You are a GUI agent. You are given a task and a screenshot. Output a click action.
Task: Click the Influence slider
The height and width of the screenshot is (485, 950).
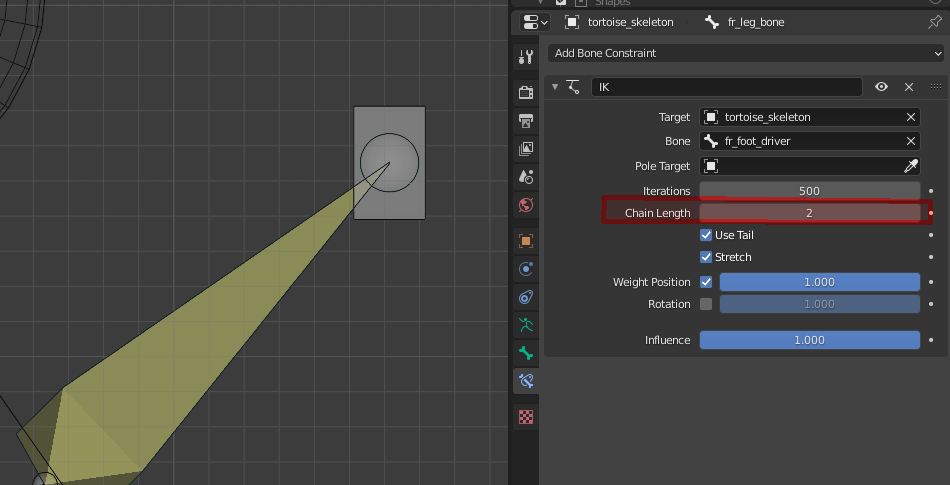pyautogui.click(x=809, y=340)
